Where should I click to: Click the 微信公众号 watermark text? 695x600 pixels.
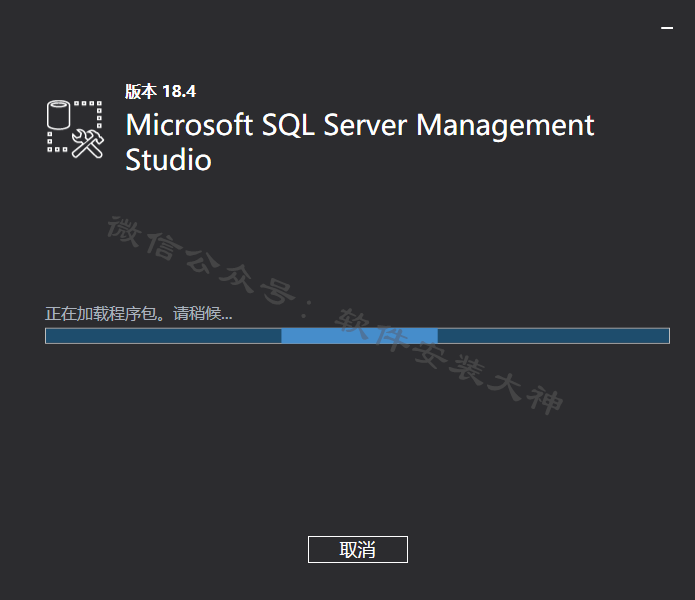[x=202, y=260]
